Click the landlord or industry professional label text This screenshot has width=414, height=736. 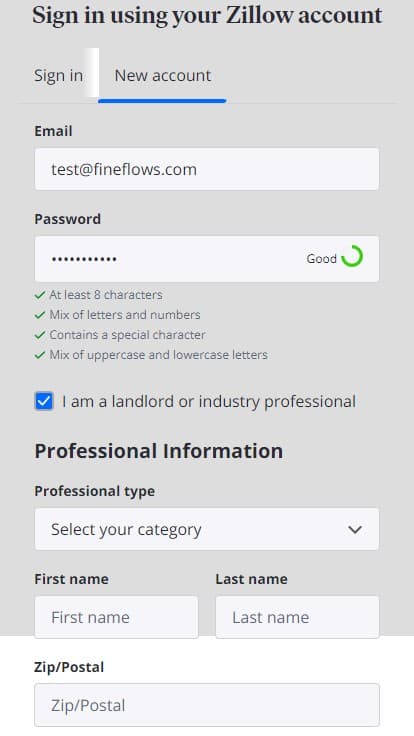tap(209, 401)
